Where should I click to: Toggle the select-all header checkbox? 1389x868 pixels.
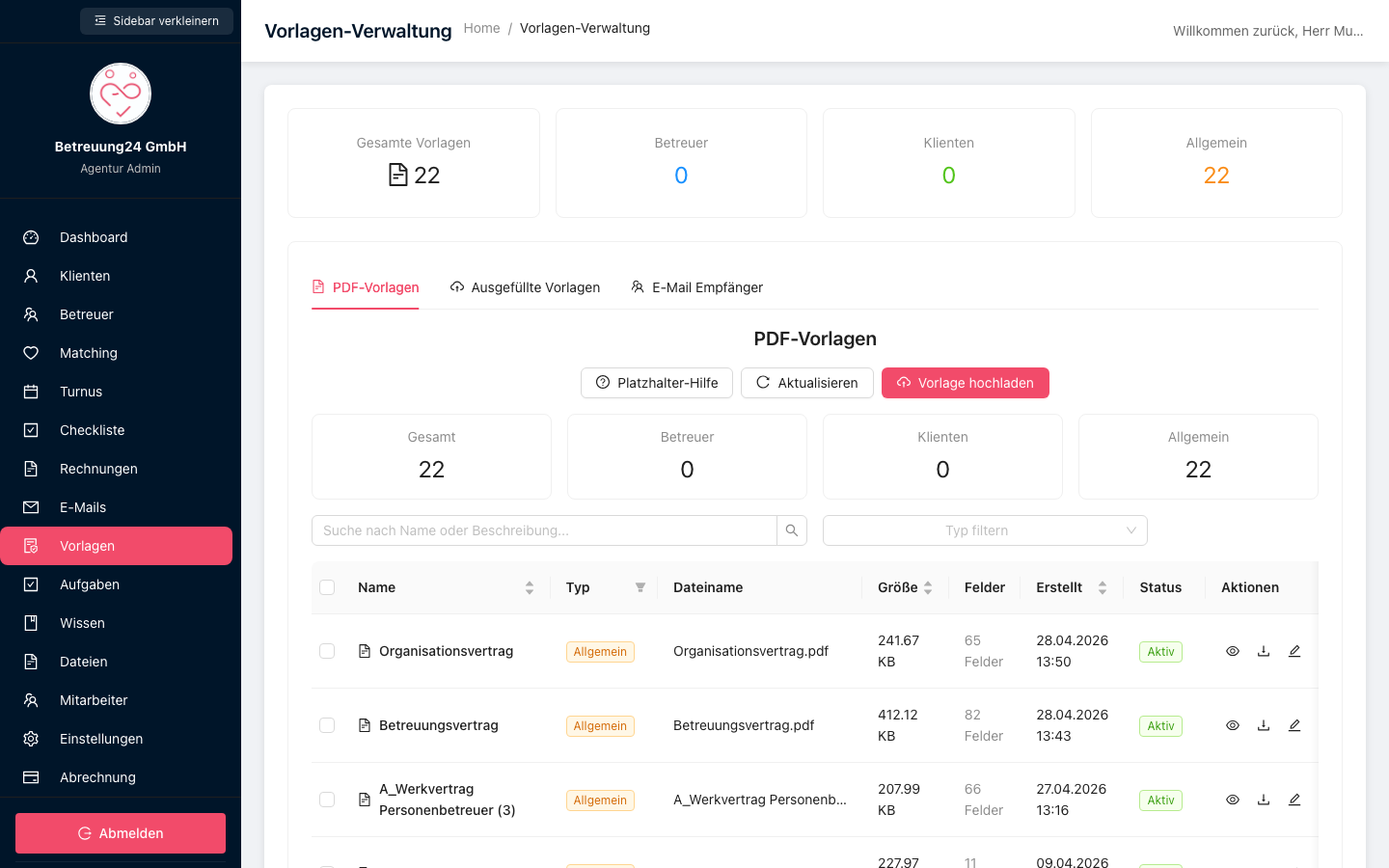coord(327,587)
